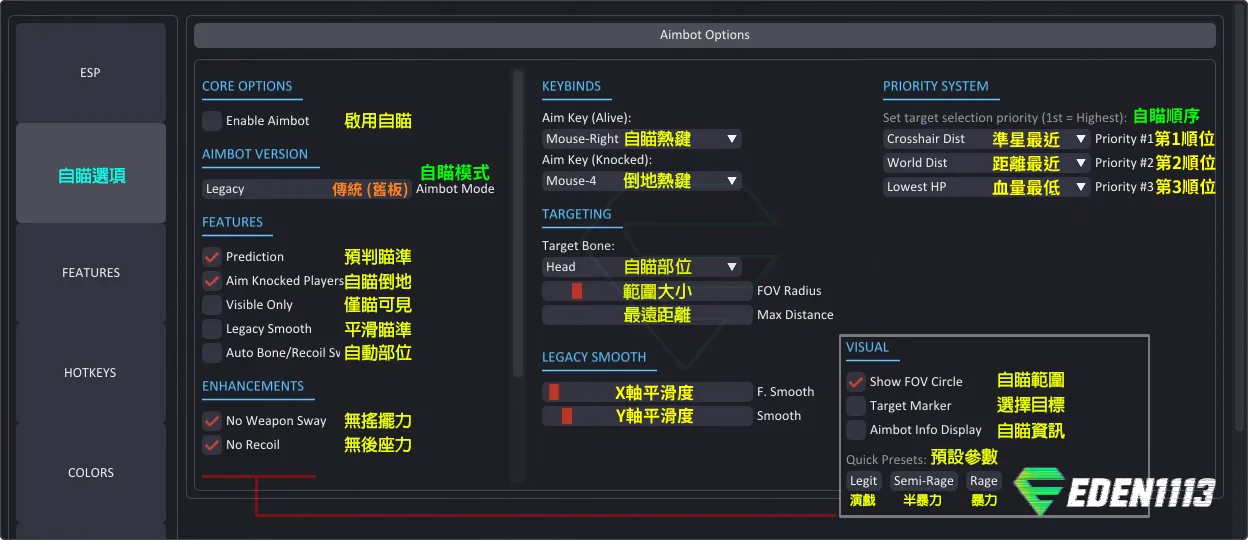Enable the Target Marker checkbox

(856, 406)
